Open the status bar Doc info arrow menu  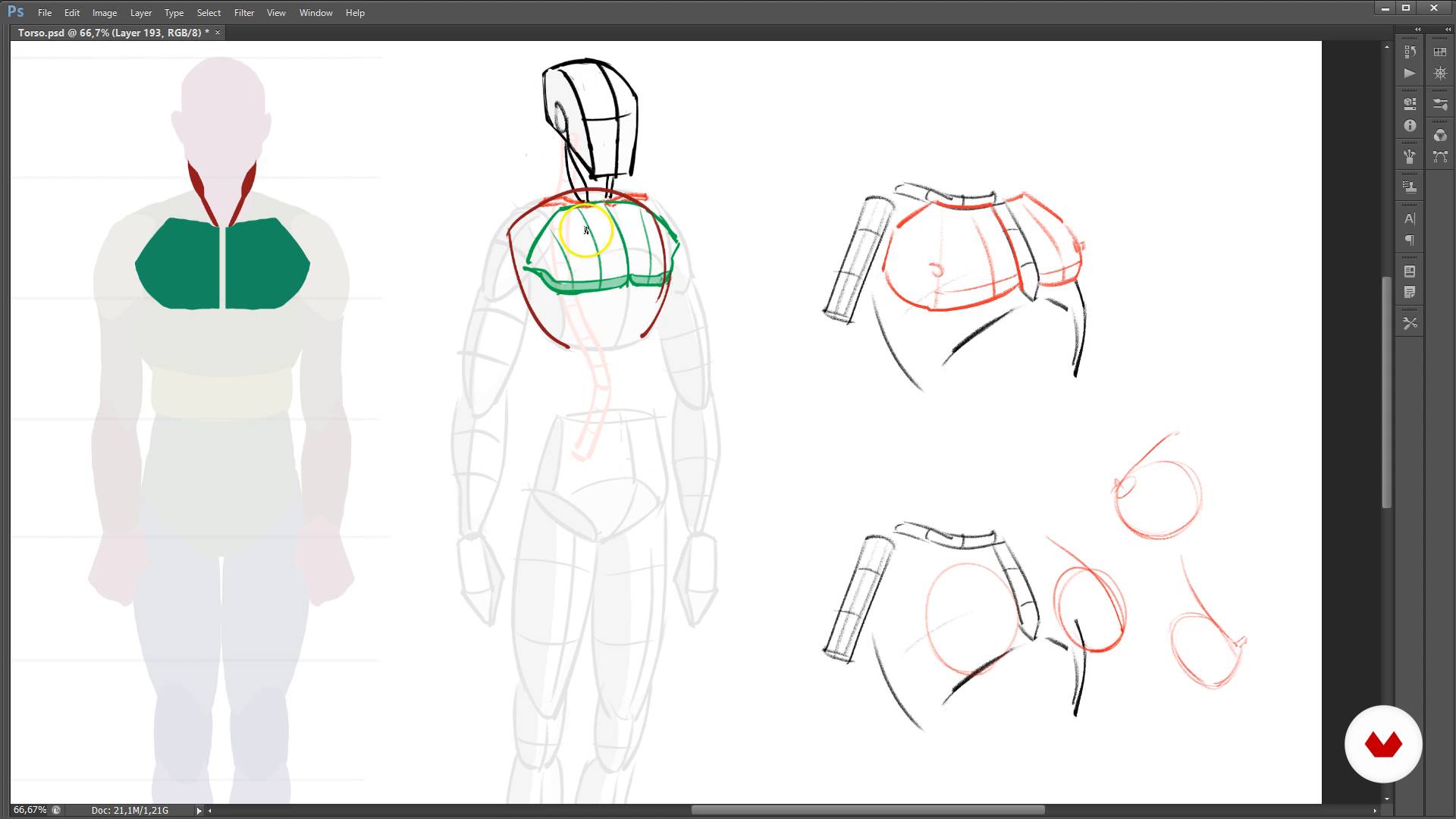[199, 811]
